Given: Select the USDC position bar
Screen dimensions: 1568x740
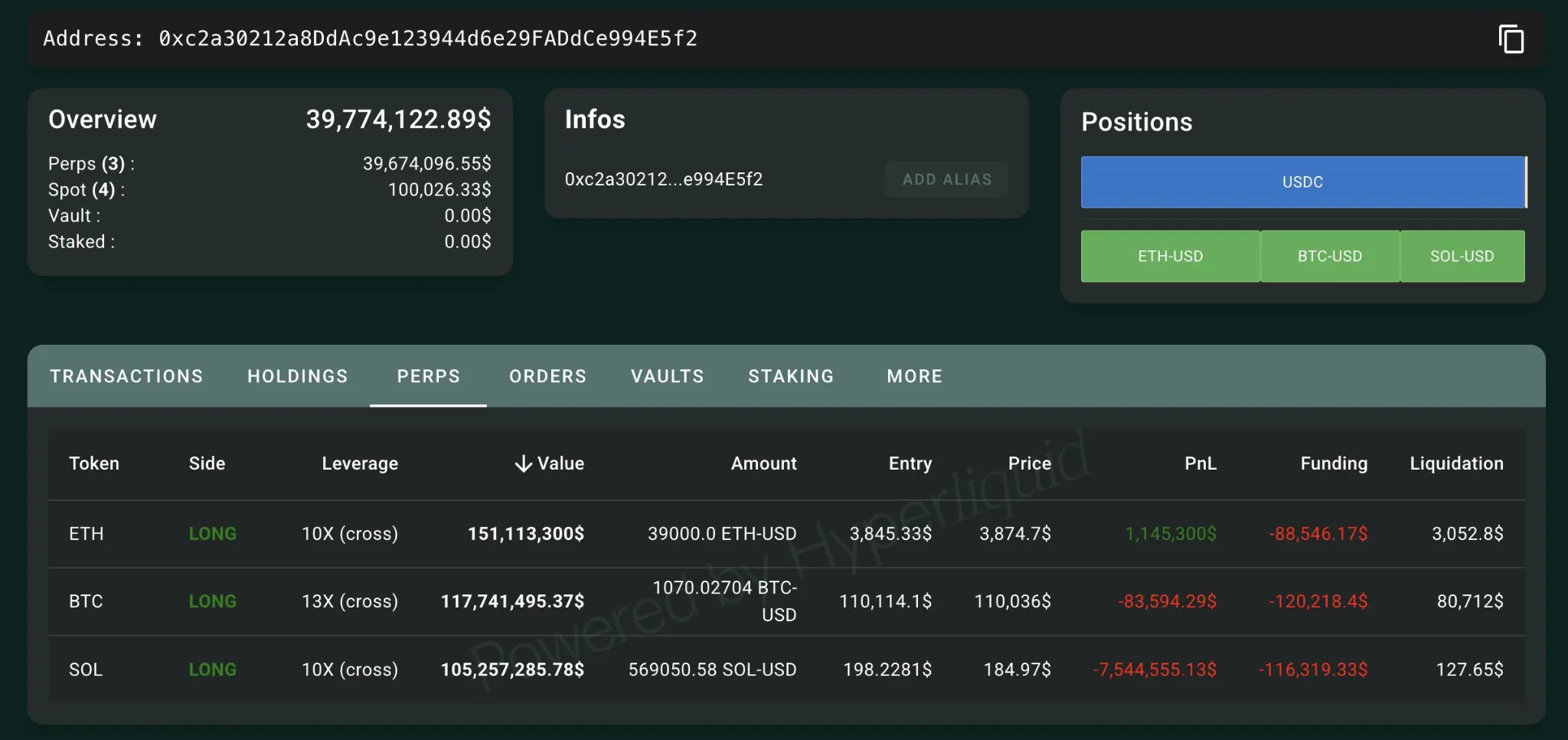Looking at the screenshot, I should 1302,182.
